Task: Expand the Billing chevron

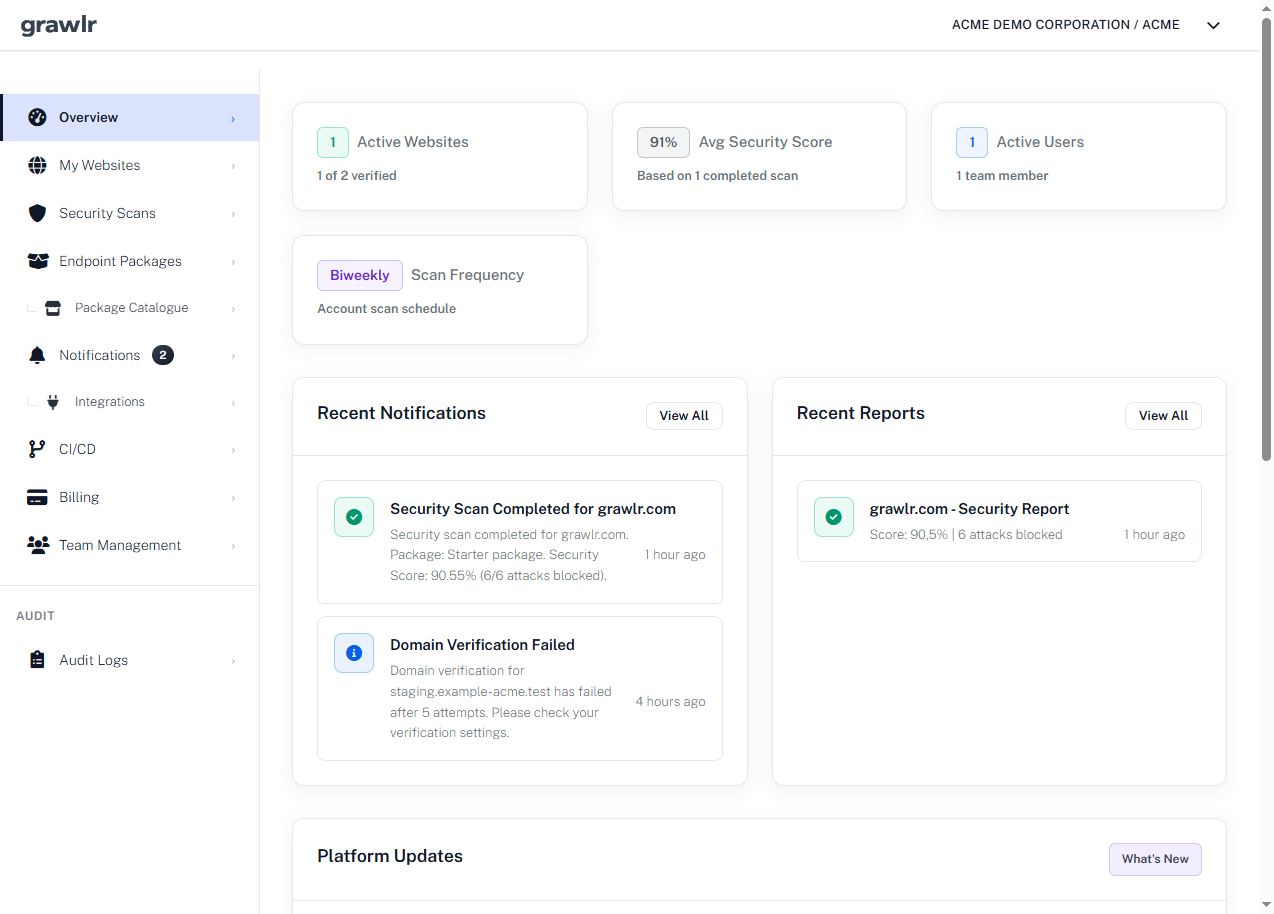Action: click(233, 498)
